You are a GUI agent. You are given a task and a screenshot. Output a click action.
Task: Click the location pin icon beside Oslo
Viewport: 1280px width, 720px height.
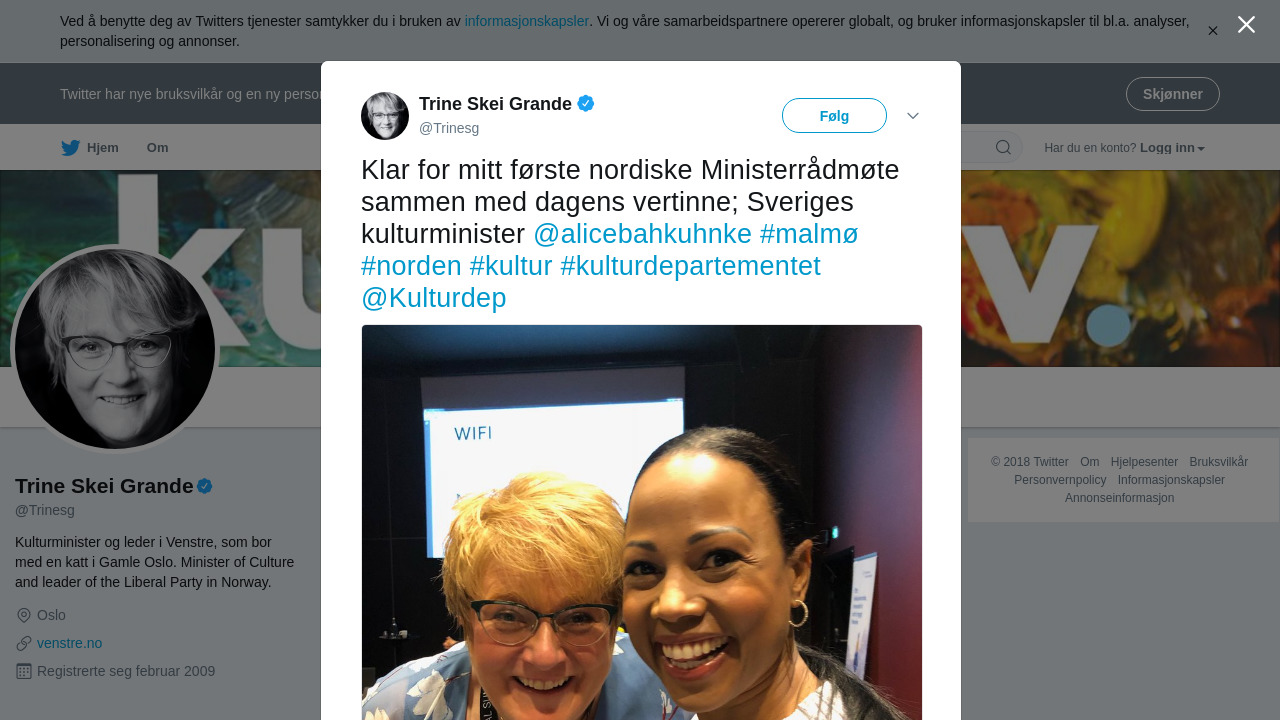24,615
